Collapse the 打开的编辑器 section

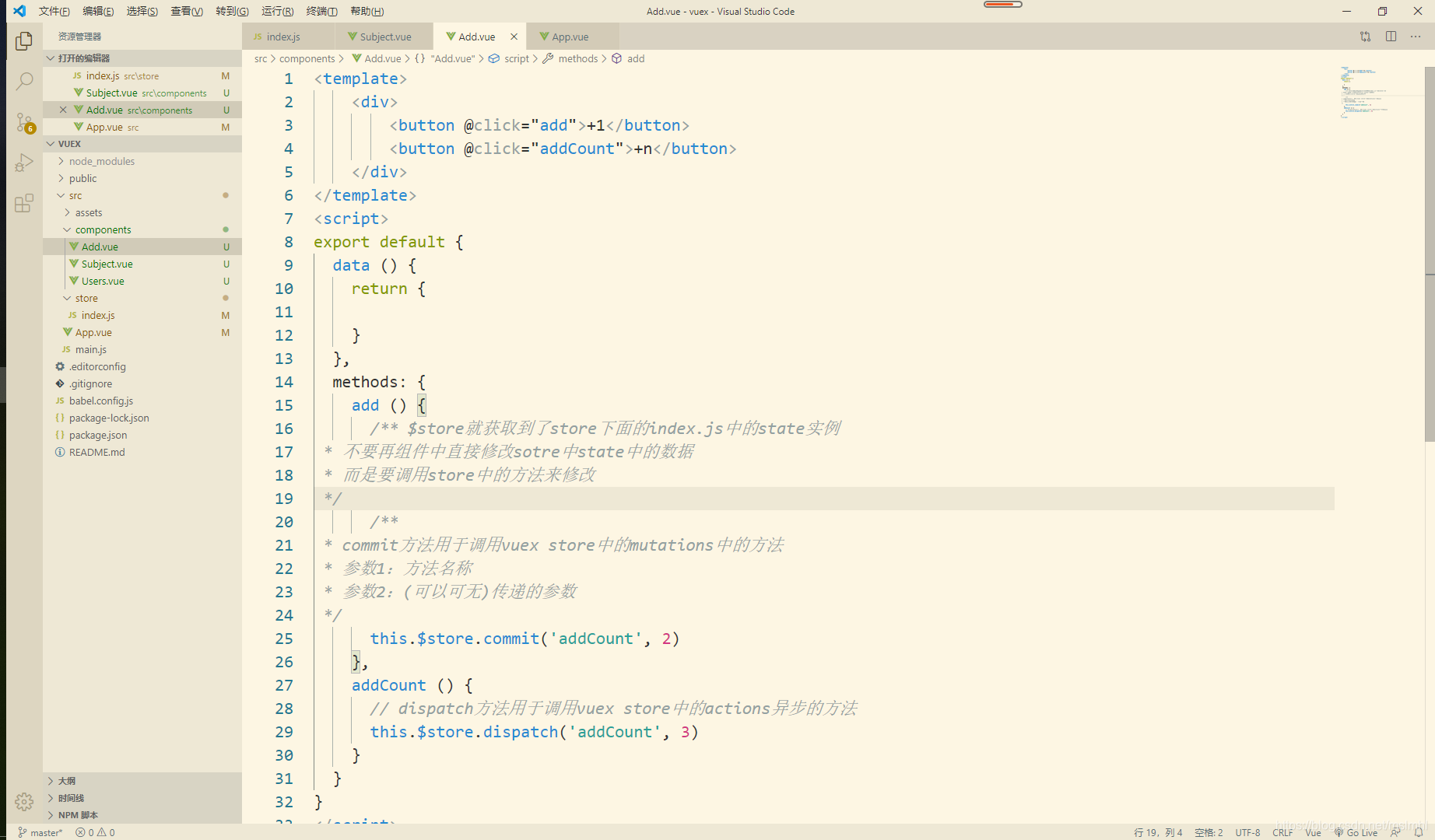click(142, 58)
